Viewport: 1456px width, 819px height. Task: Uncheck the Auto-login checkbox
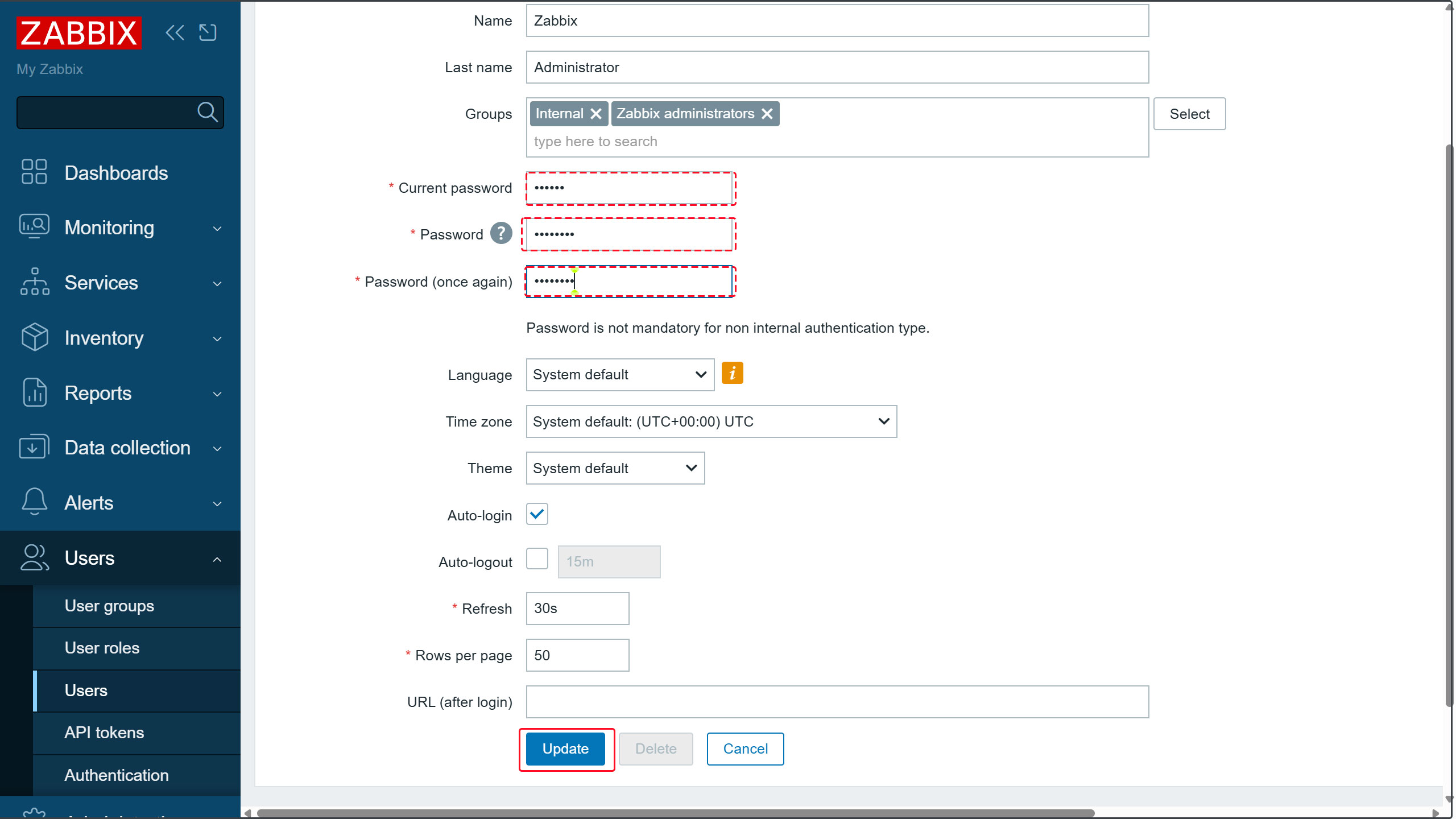(x=537, y=514)
